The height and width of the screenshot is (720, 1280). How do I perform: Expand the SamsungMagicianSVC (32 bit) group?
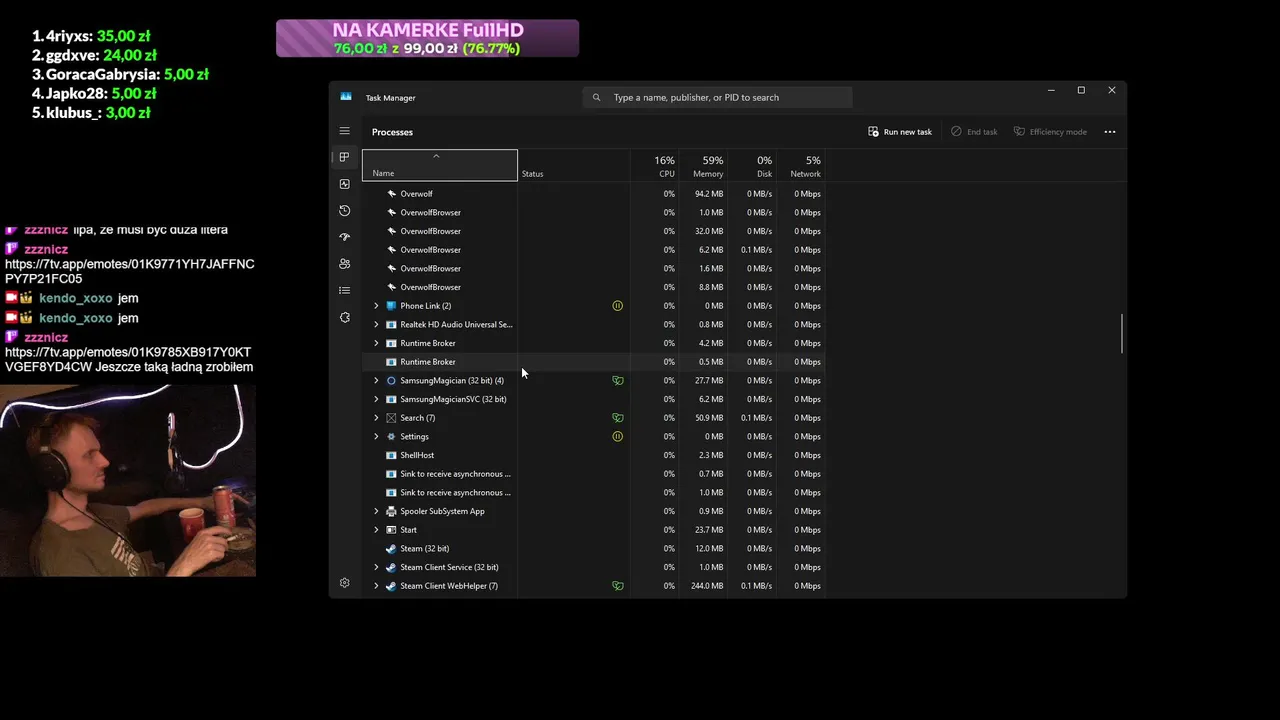(x=376, y=399)
